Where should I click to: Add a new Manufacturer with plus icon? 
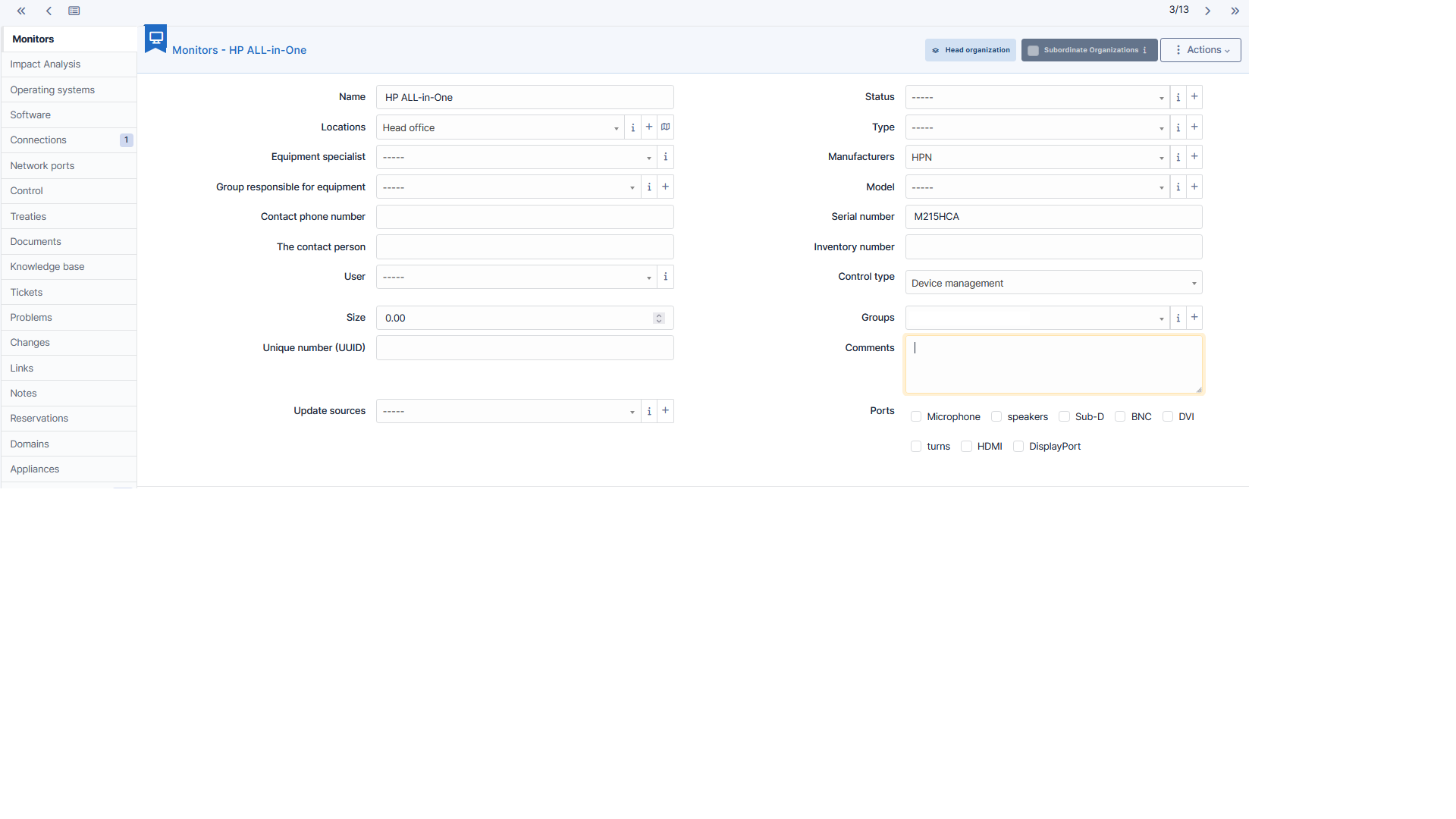(x=1194, y=157)
